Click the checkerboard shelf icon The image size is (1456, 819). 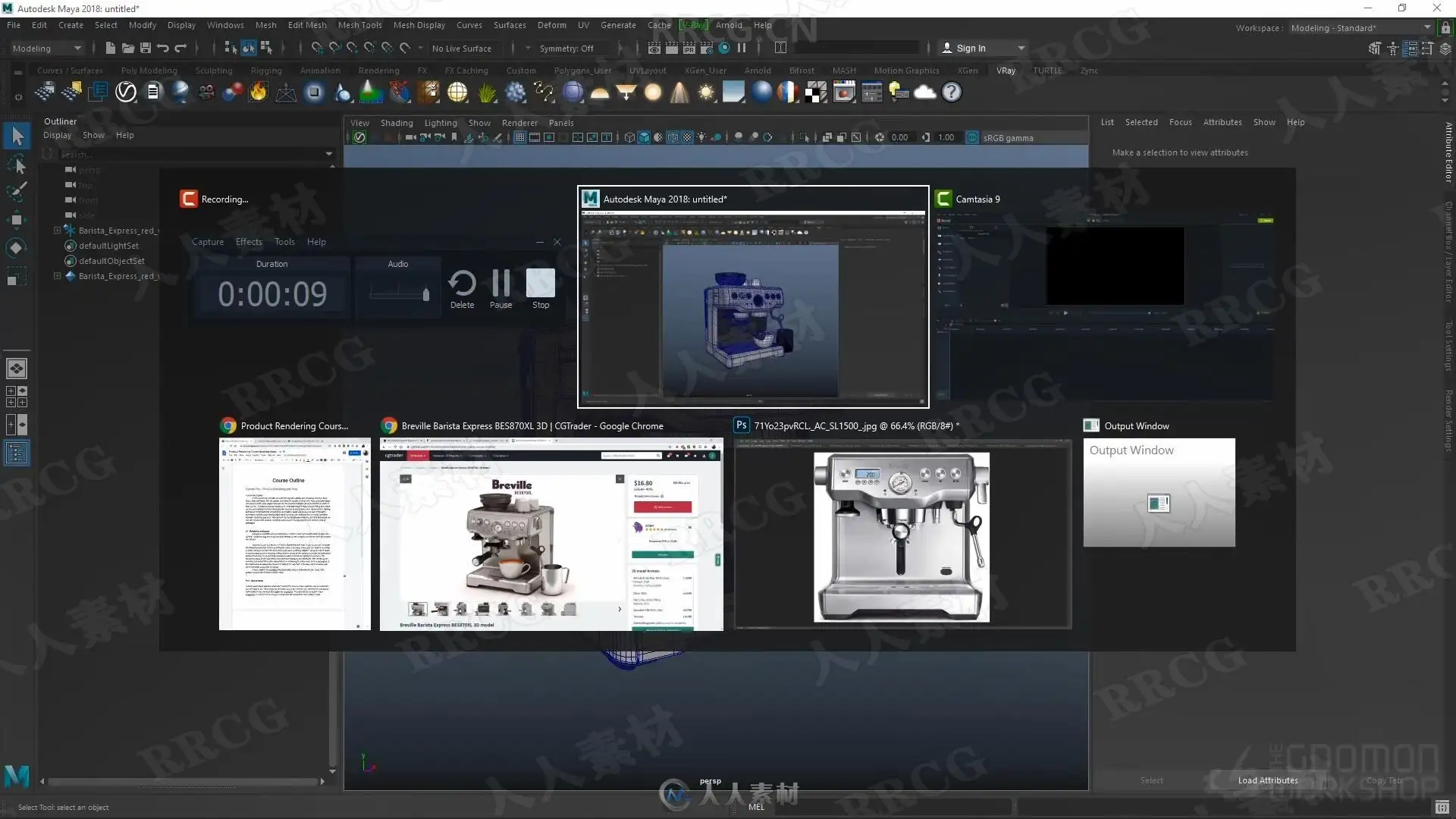click(x=816, y=93)
